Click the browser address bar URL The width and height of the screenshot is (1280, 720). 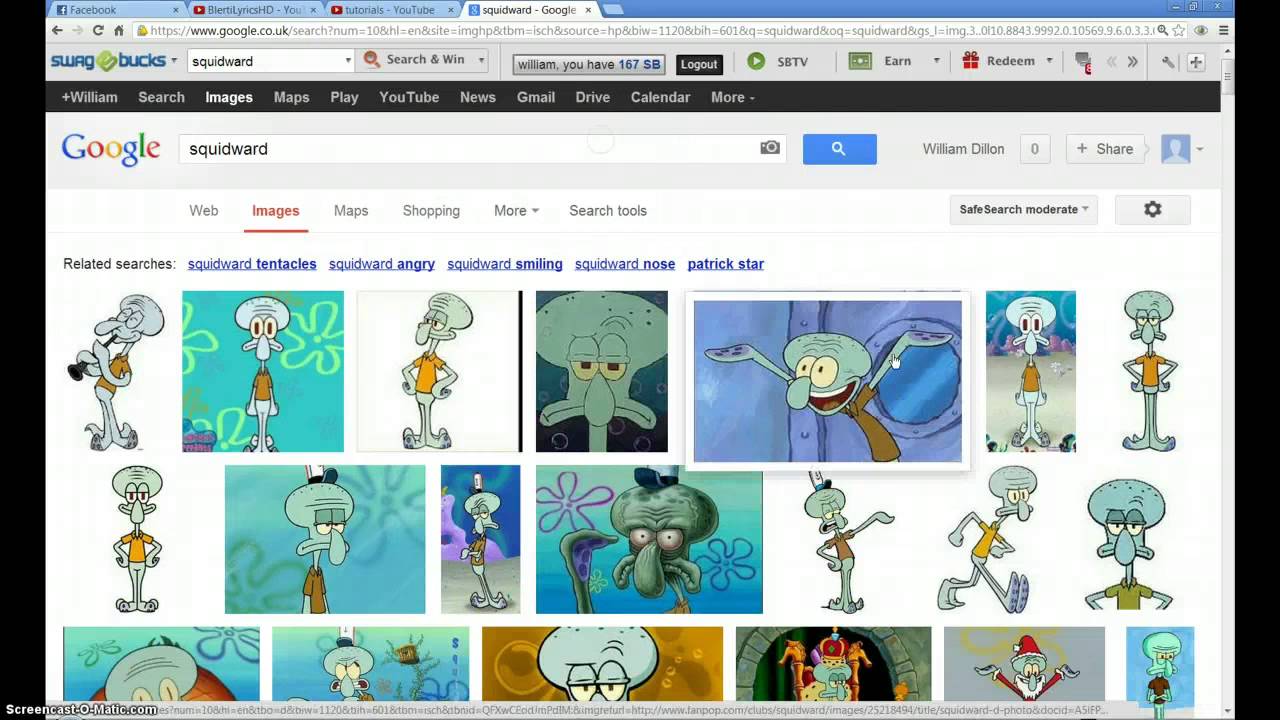[650, 31]
